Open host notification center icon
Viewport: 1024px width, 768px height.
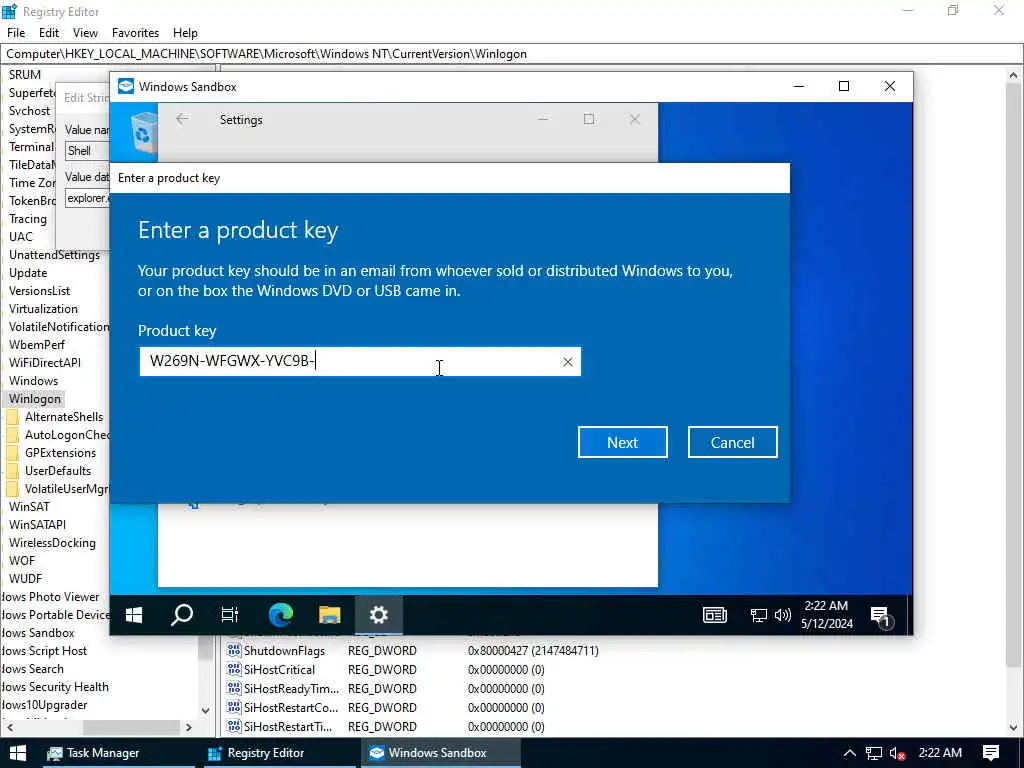(991, 753)
